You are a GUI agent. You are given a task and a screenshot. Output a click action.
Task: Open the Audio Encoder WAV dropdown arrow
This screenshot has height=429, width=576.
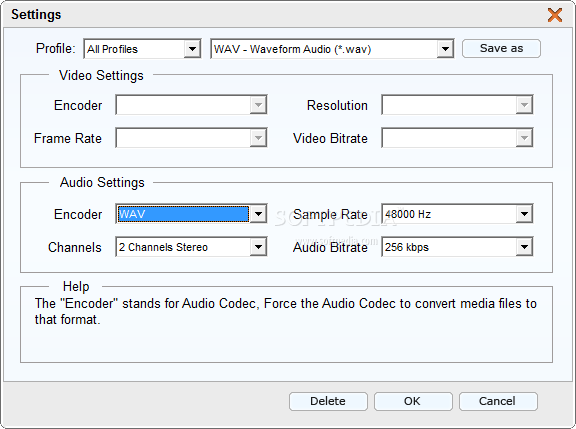click(258, 214)
